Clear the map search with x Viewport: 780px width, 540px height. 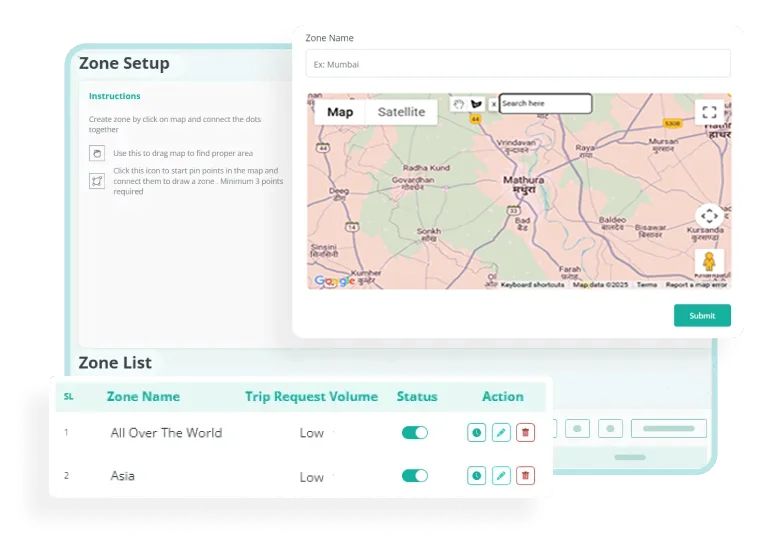pos(493,104)
